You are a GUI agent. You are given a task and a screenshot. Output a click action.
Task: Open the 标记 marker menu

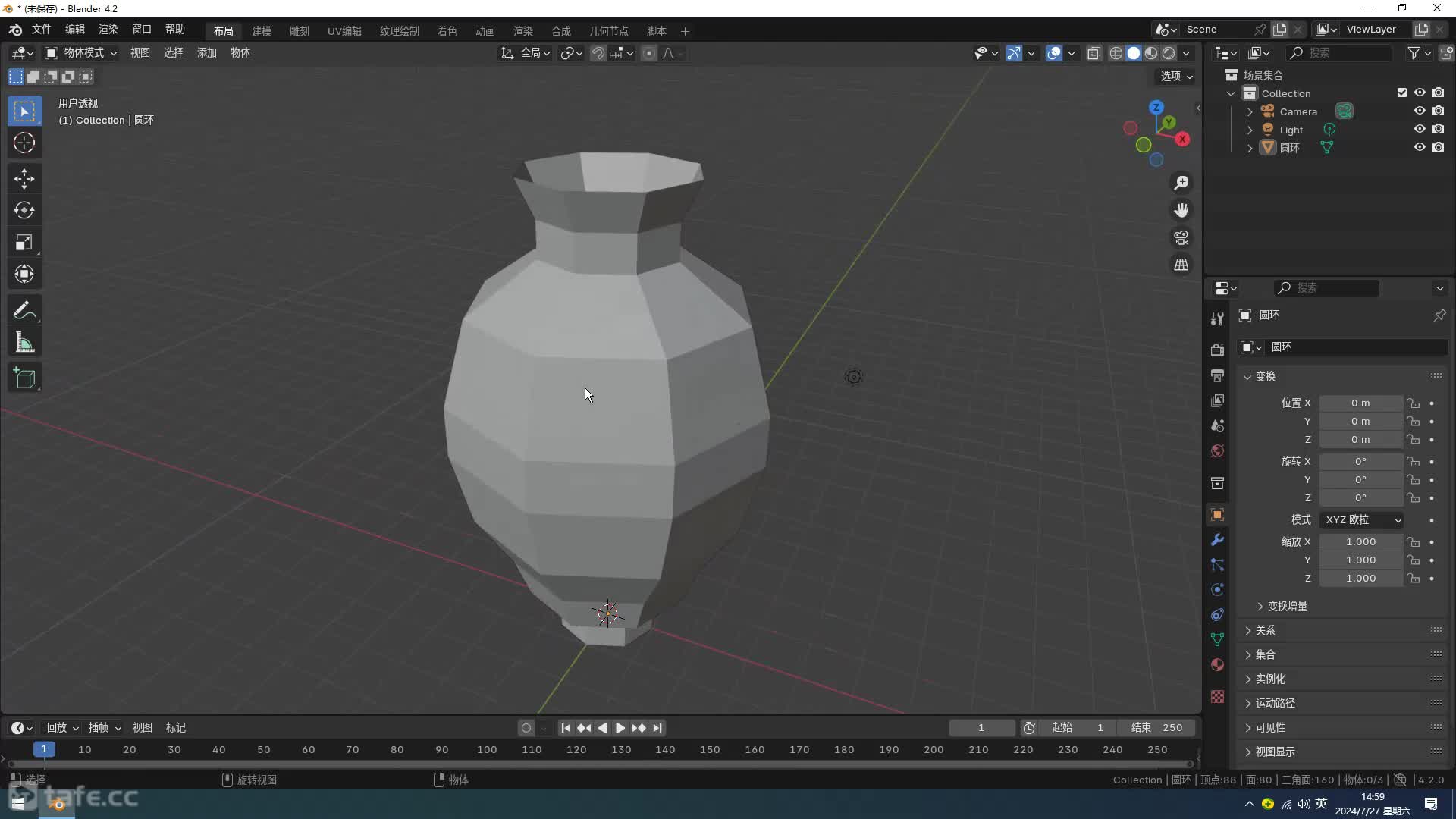[x=176, y=728]
